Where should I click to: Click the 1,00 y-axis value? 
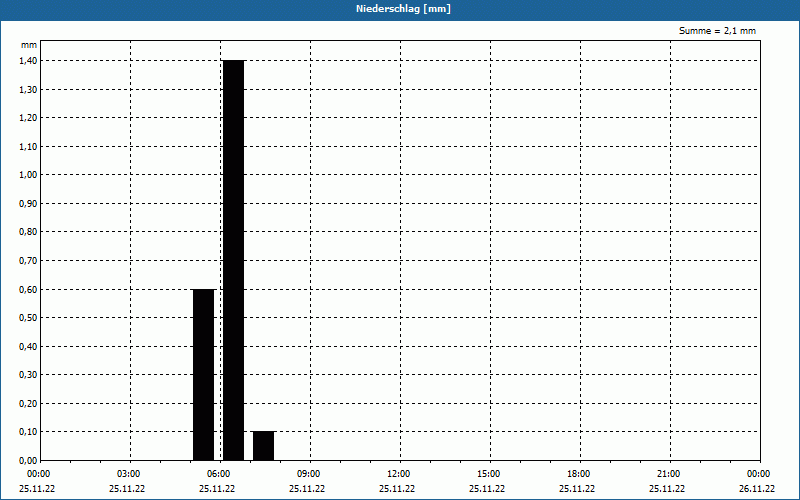tap(29, 175)
